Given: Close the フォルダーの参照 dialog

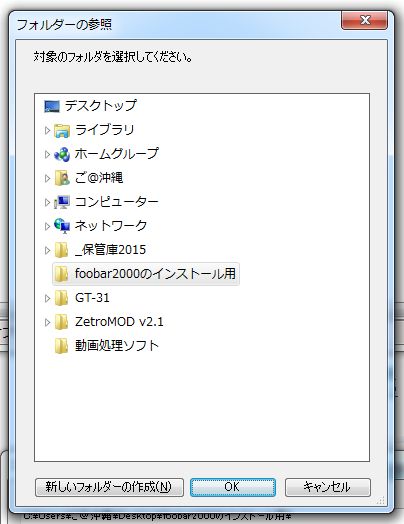Looking at the screenshot, I should (x=364, y=20).
